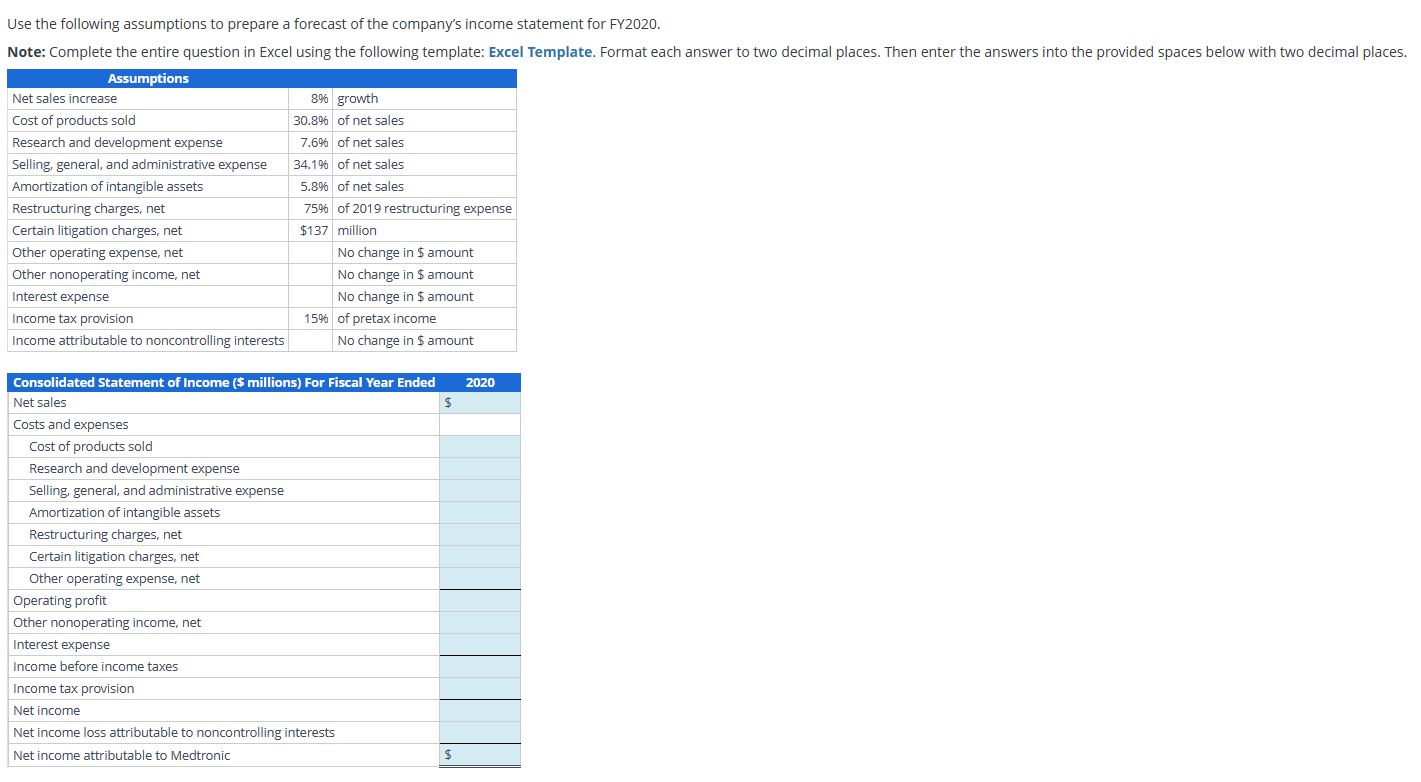Select the Selling, general, and administrative expense cell

click(480, 490)
